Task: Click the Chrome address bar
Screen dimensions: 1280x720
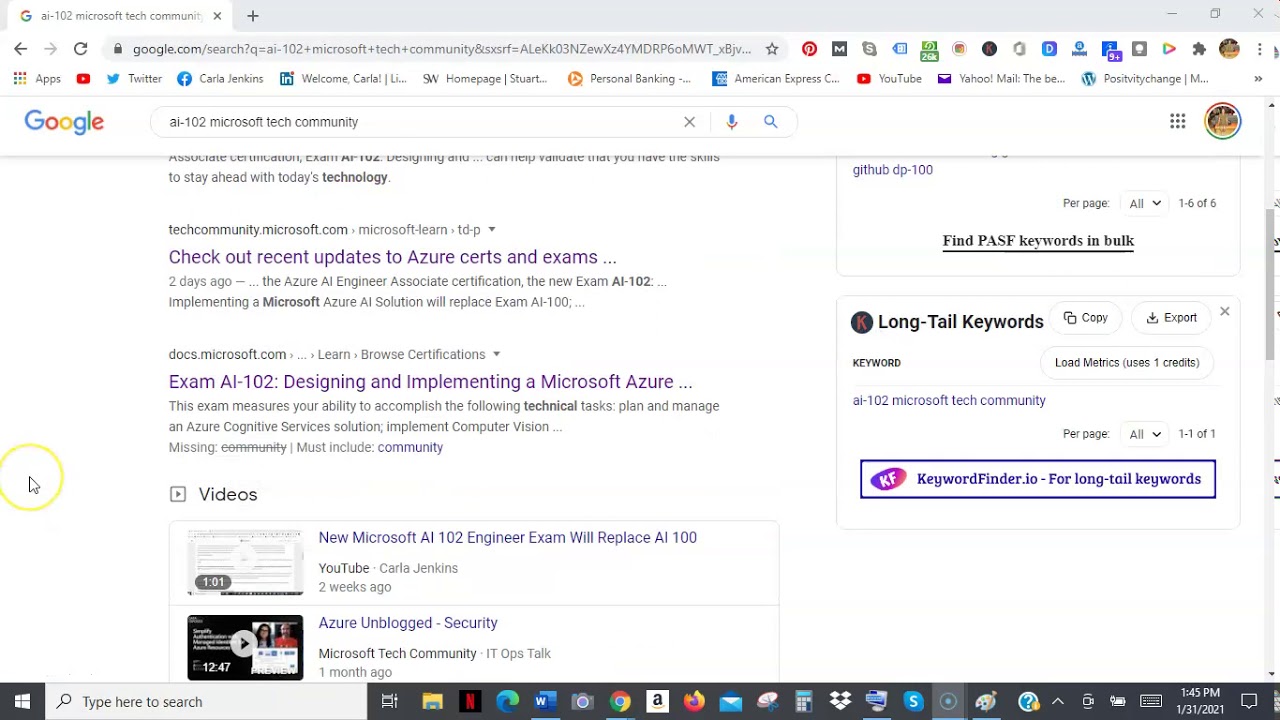Action: click(x=441, y=49)
